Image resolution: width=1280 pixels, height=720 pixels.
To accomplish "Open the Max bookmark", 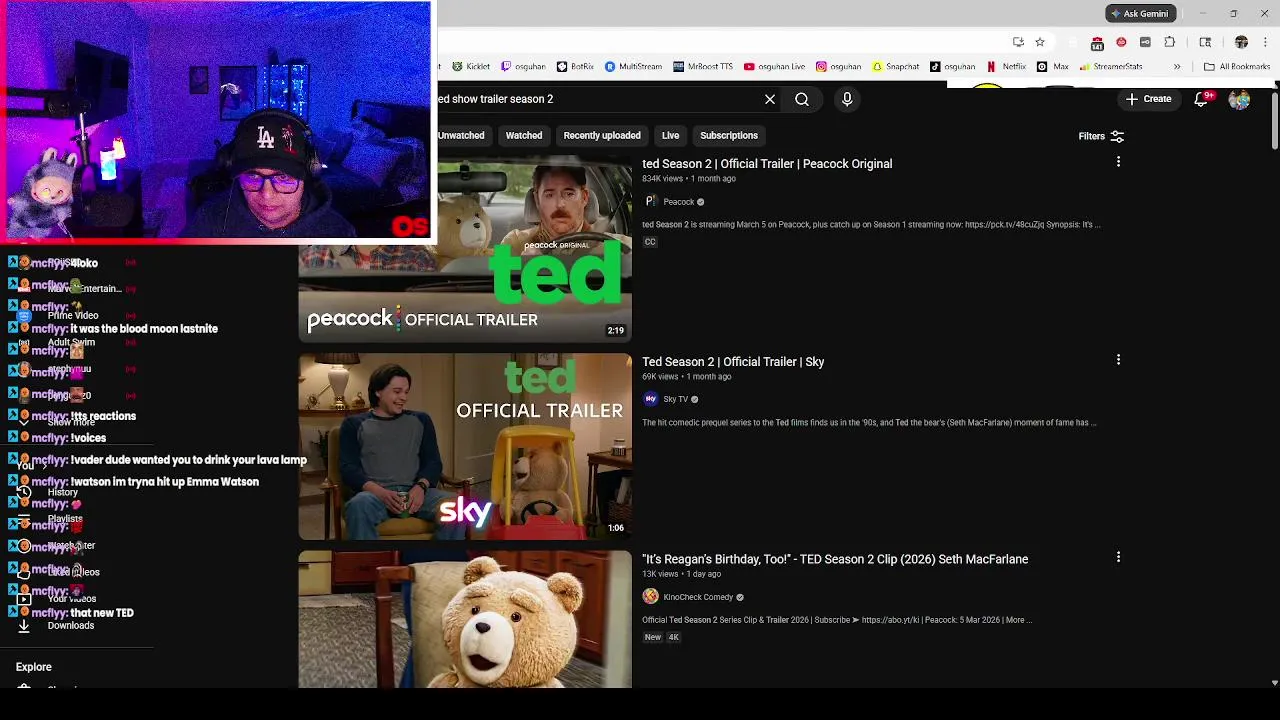I will 1052,67.
